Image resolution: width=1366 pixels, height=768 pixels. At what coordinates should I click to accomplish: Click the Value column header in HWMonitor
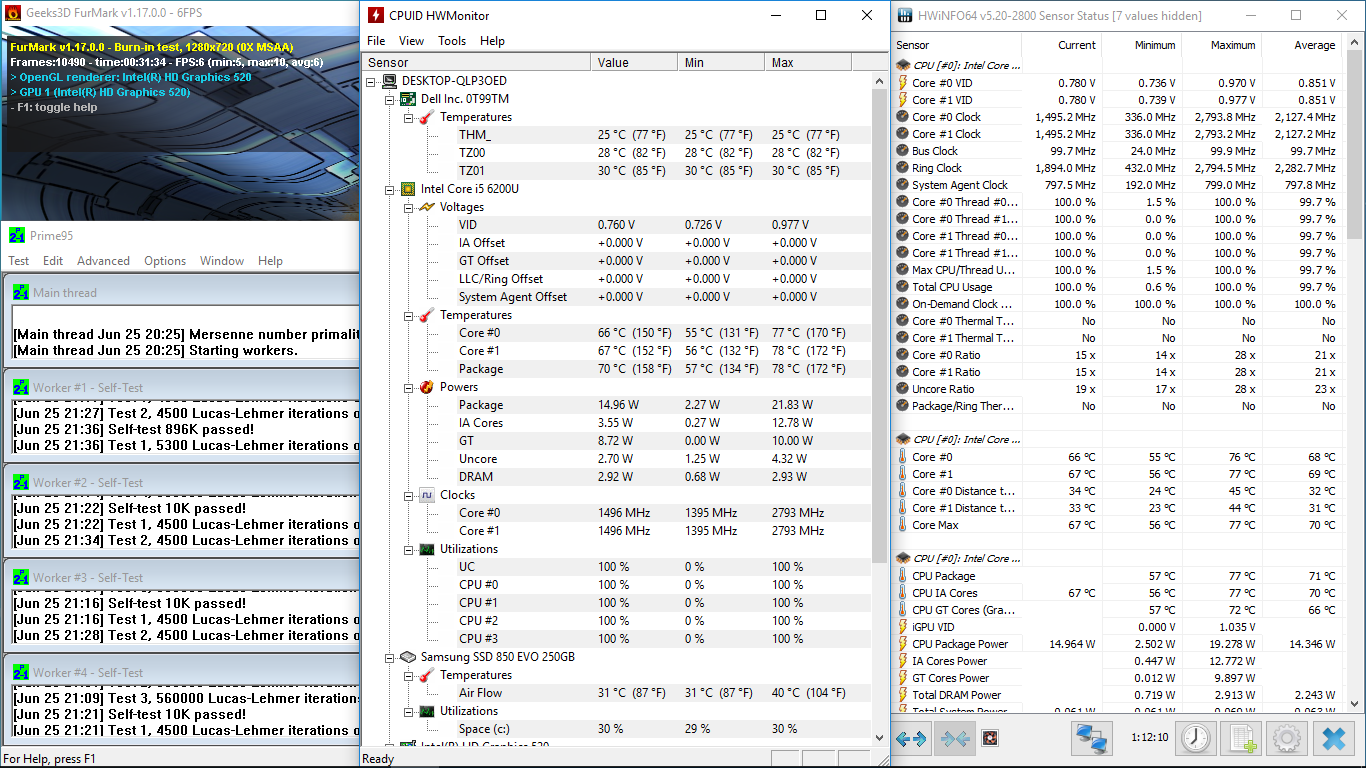(x=634, y=62)
